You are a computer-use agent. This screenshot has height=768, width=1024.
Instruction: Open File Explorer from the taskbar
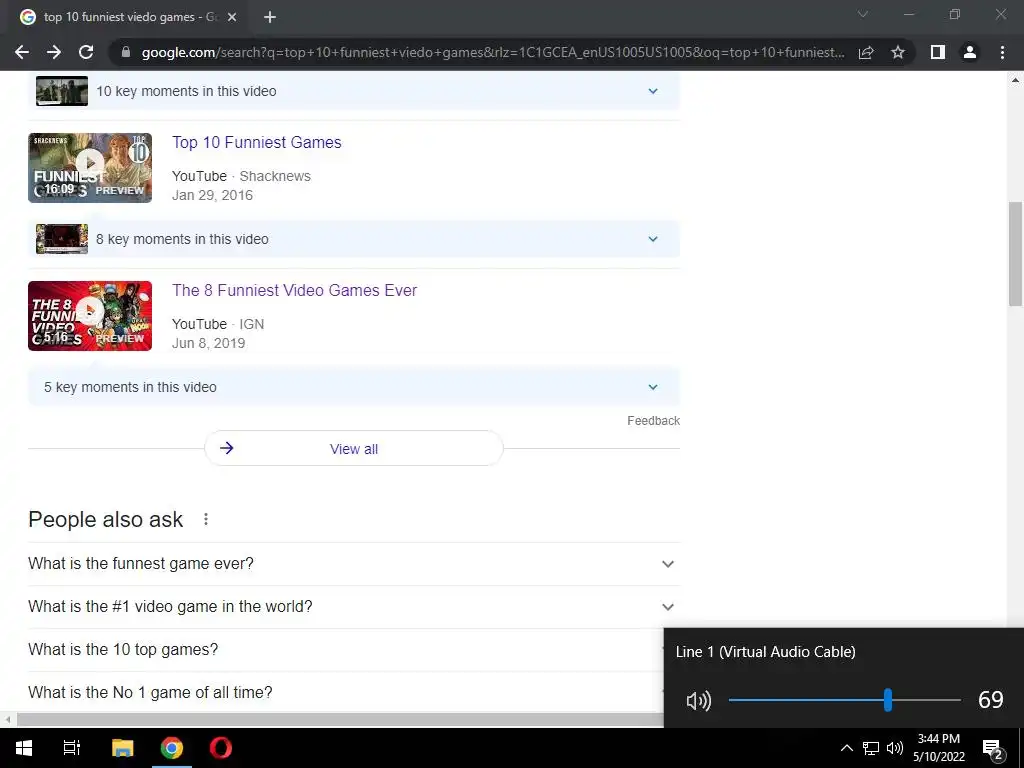[122, 748]
